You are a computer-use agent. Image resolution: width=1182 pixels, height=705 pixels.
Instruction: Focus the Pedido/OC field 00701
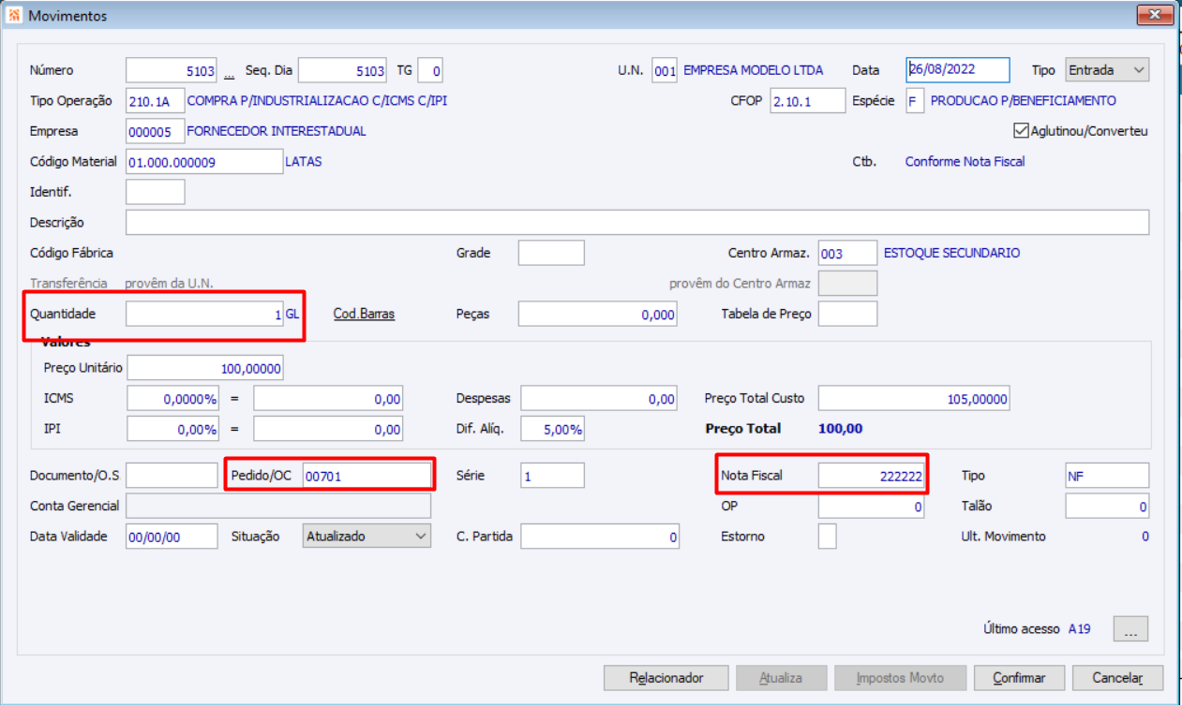point(366,476)
